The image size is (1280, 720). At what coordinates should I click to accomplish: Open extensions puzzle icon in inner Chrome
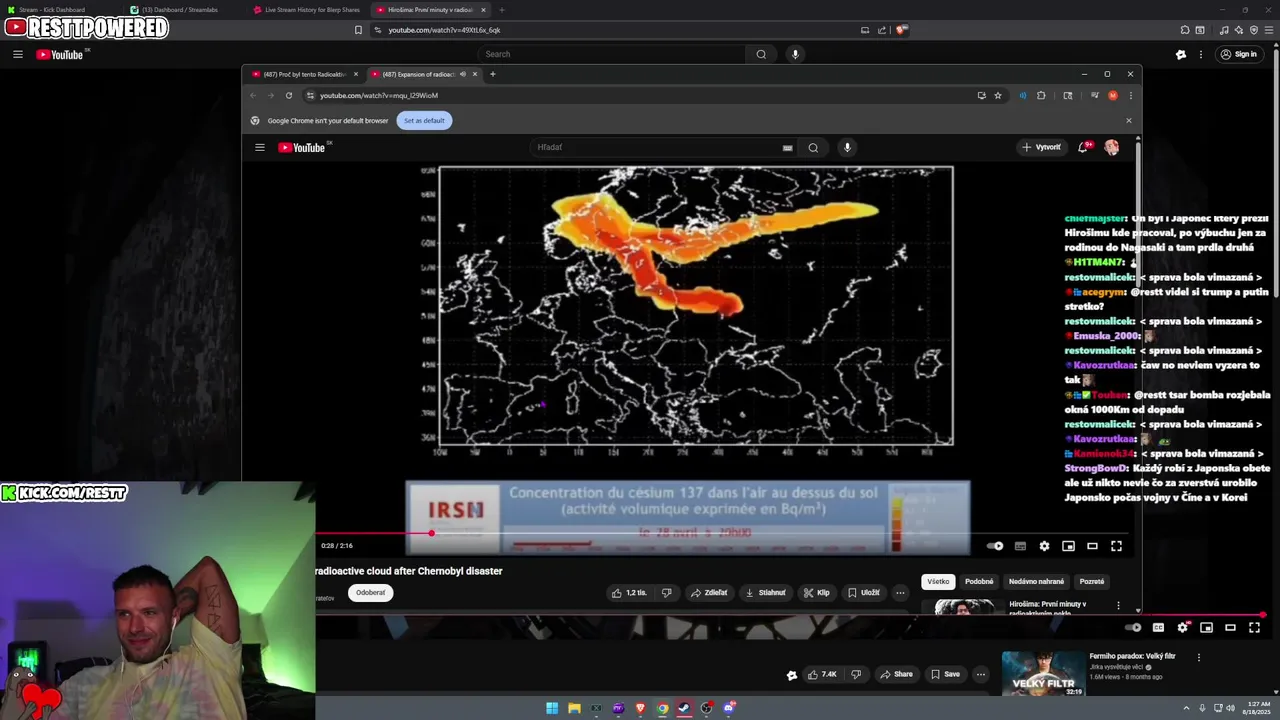pyautogui.click(x=1041, y=95)
